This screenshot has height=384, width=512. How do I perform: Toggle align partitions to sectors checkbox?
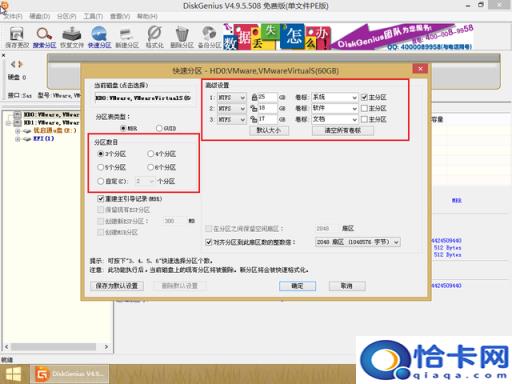(209, 242)
